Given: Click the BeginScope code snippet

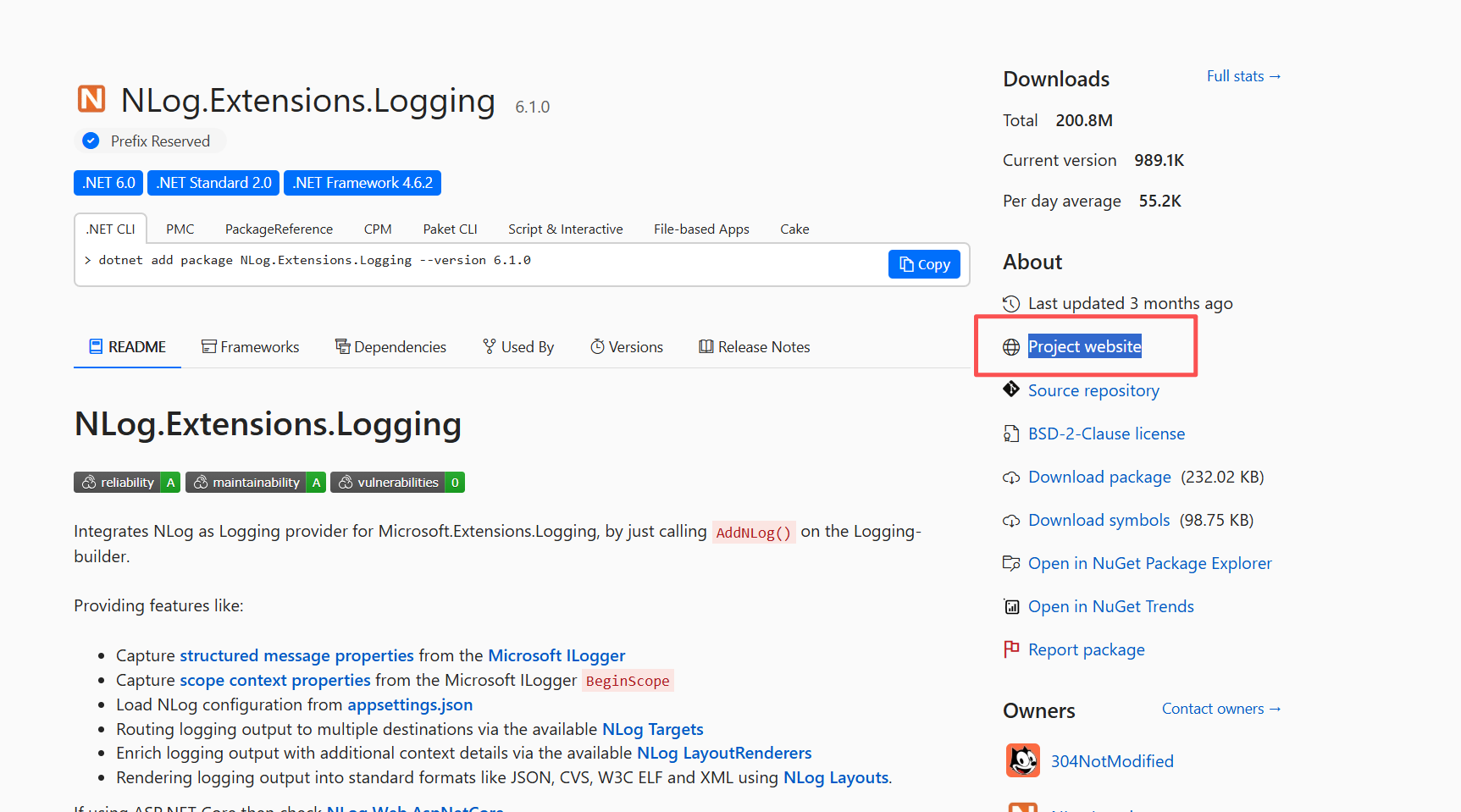Looking at the screenshot, I should point(628,681).
